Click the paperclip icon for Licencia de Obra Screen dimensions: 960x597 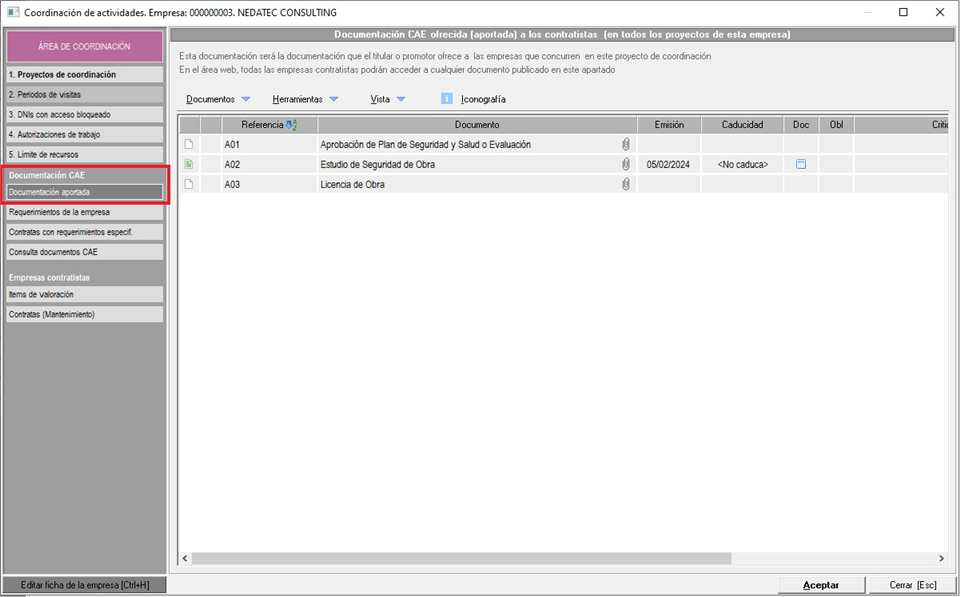[x=626, y=185]
